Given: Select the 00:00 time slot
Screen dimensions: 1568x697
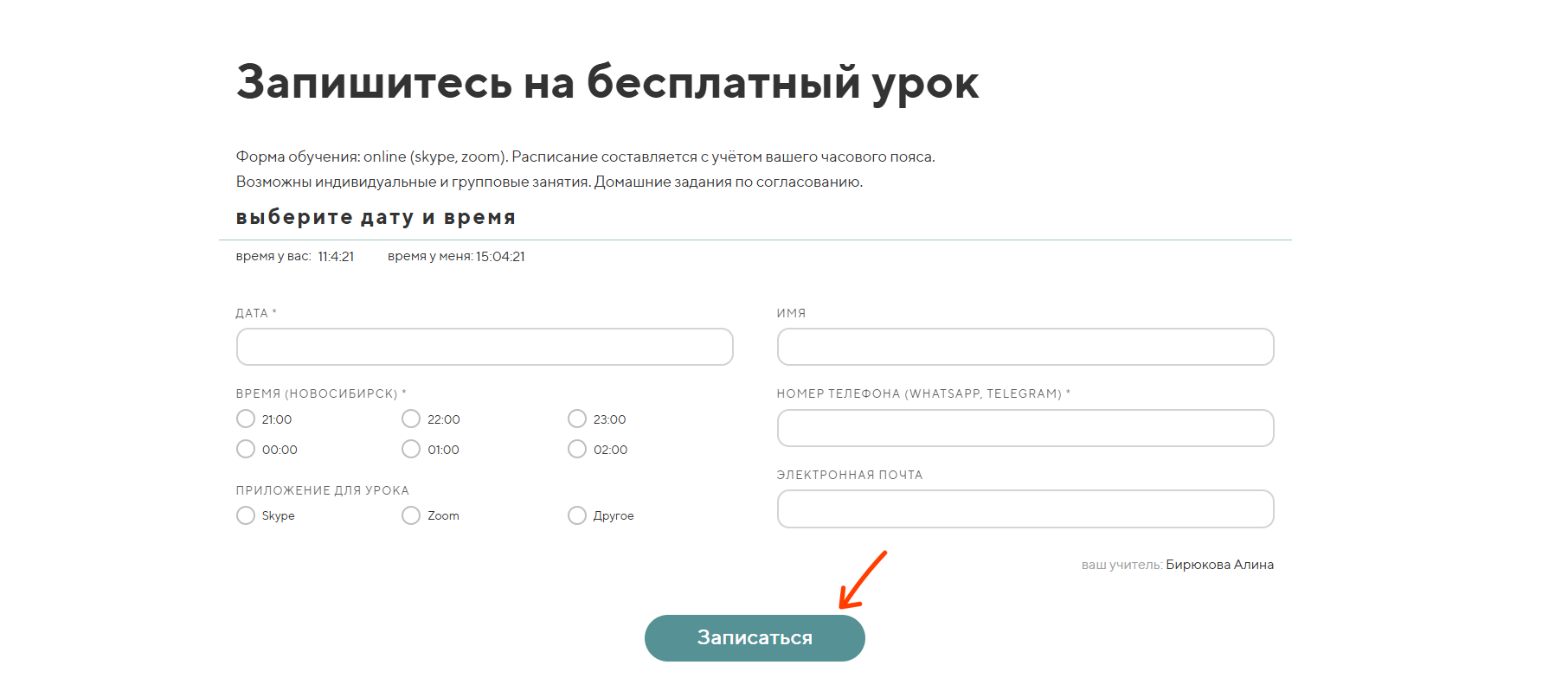Looking at the screenshot, I should [245, 449].
